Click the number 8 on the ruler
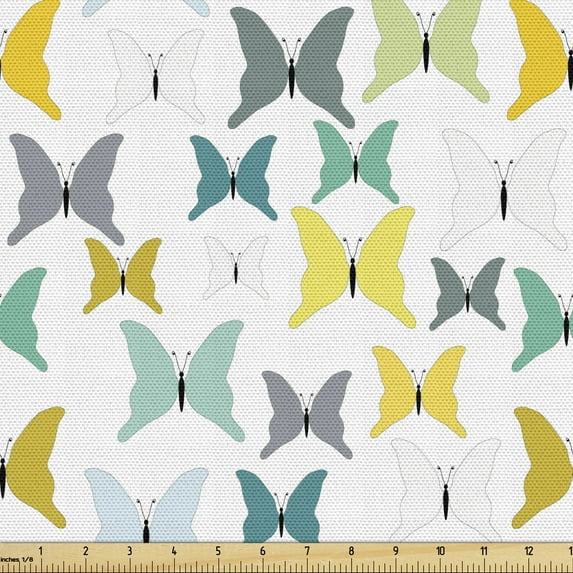 [x=351, y=551]
